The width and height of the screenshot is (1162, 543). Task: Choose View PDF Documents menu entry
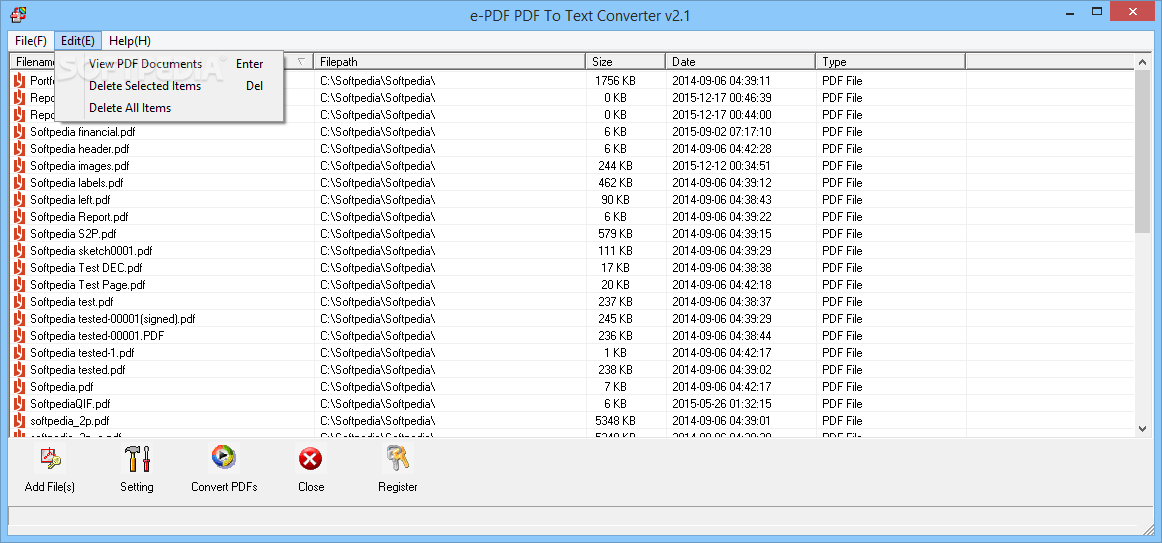169,64
